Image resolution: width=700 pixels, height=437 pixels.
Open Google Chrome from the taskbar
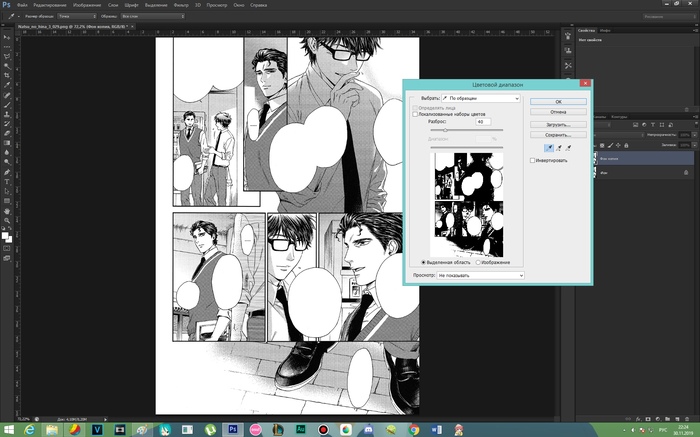tap(414, 430)
